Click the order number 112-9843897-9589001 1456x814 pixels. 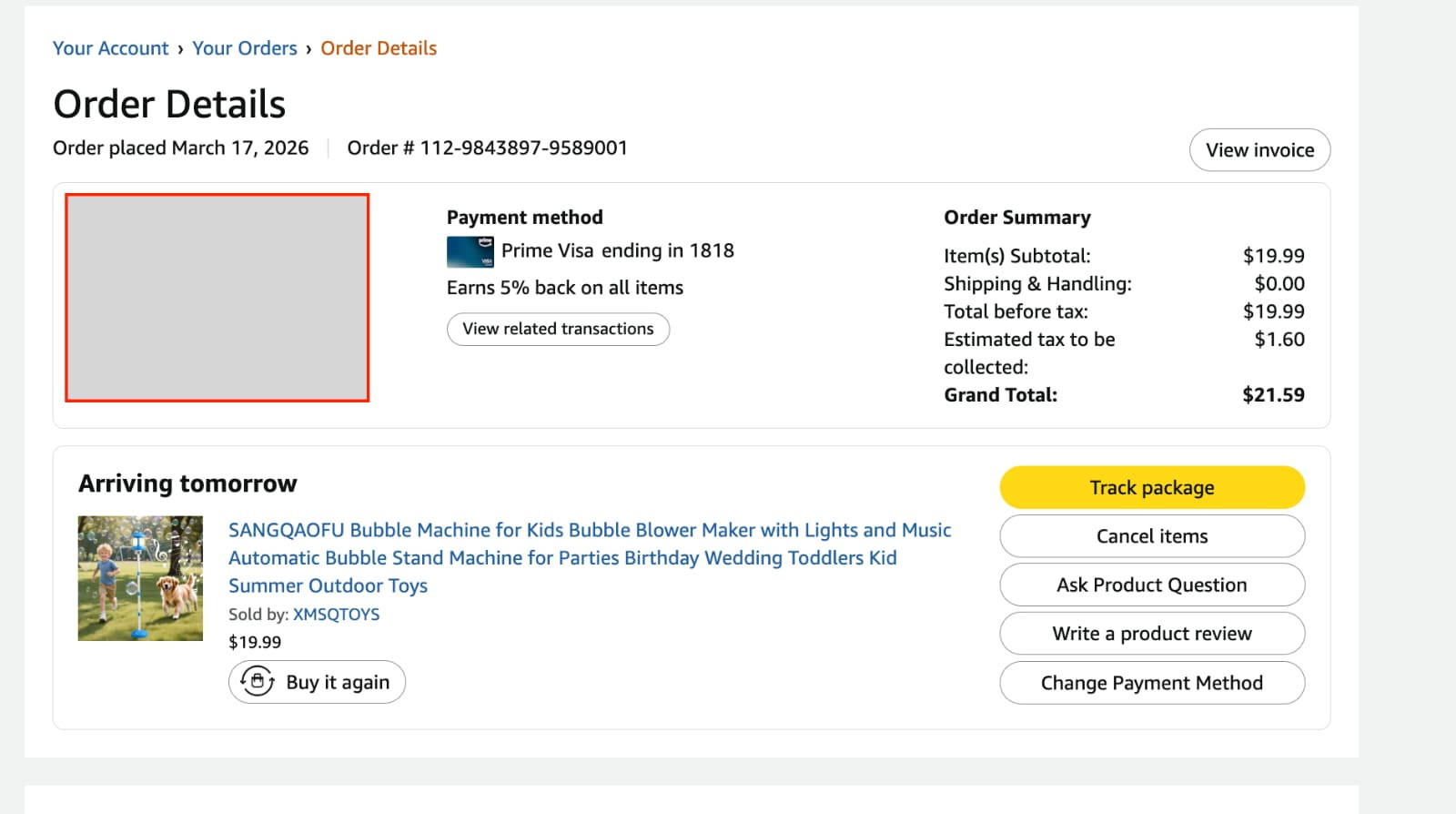pos(523,148)
